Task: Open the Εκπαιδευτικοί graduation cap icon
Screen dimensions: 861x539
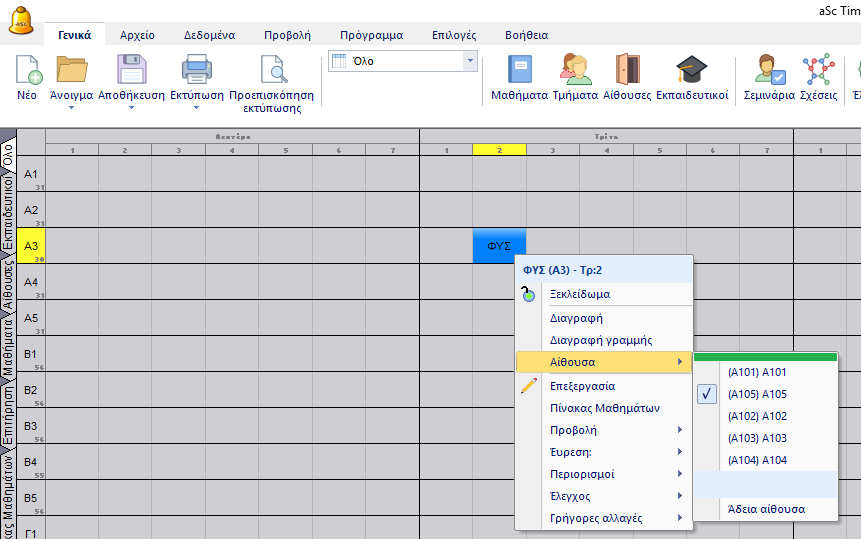Action: click(x=691, y=71)
